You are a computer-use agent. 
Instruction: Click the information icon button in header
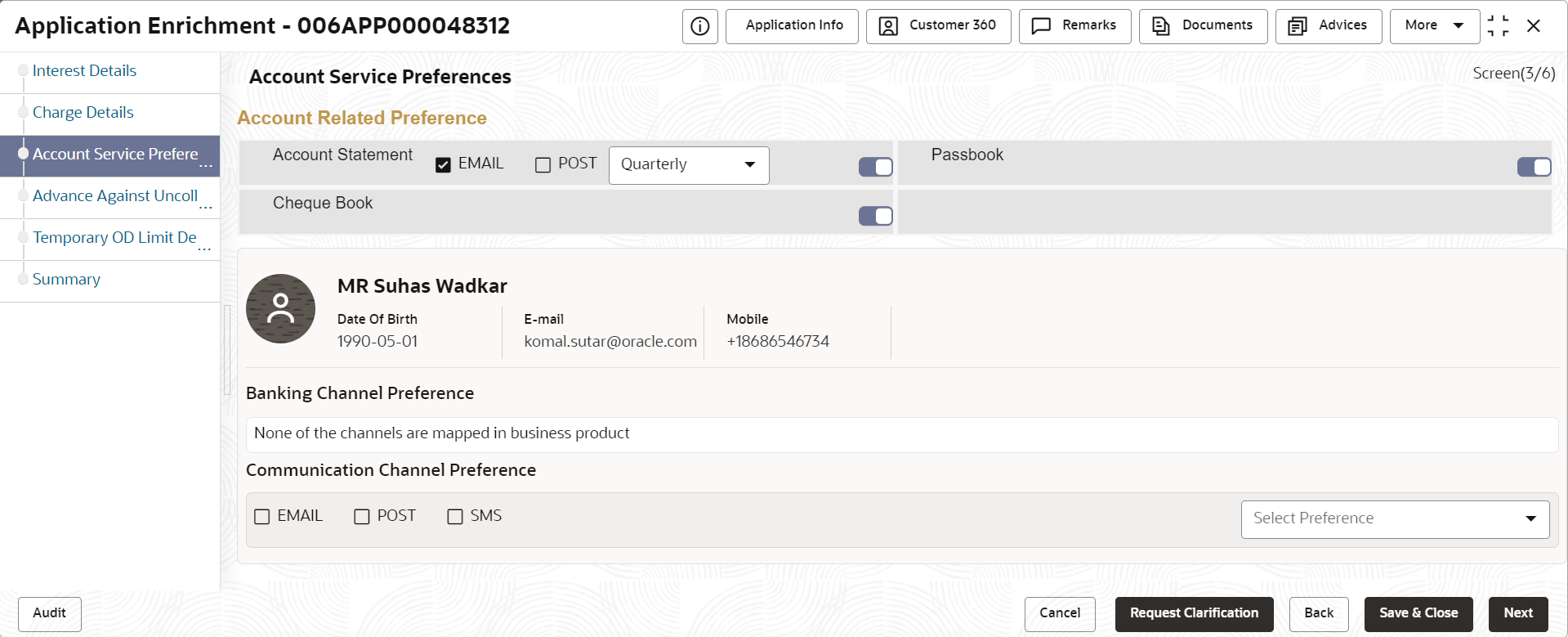click(x=700, y=26)
